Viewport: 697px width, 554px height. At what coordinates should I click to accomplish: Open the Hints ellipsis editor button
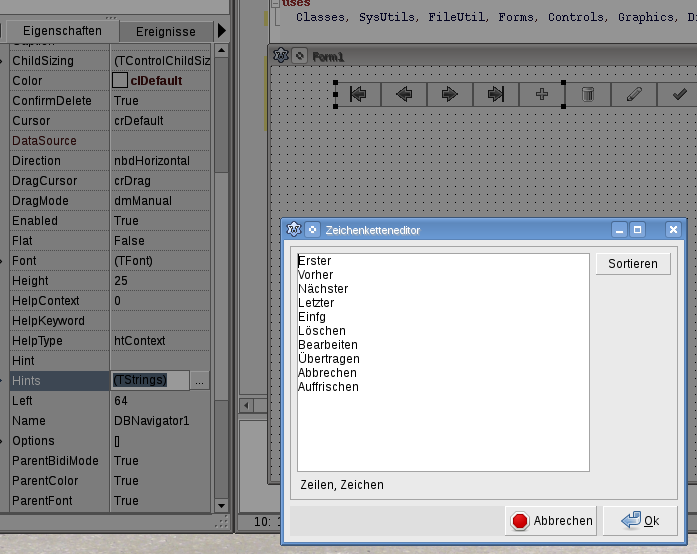point(200,381)
